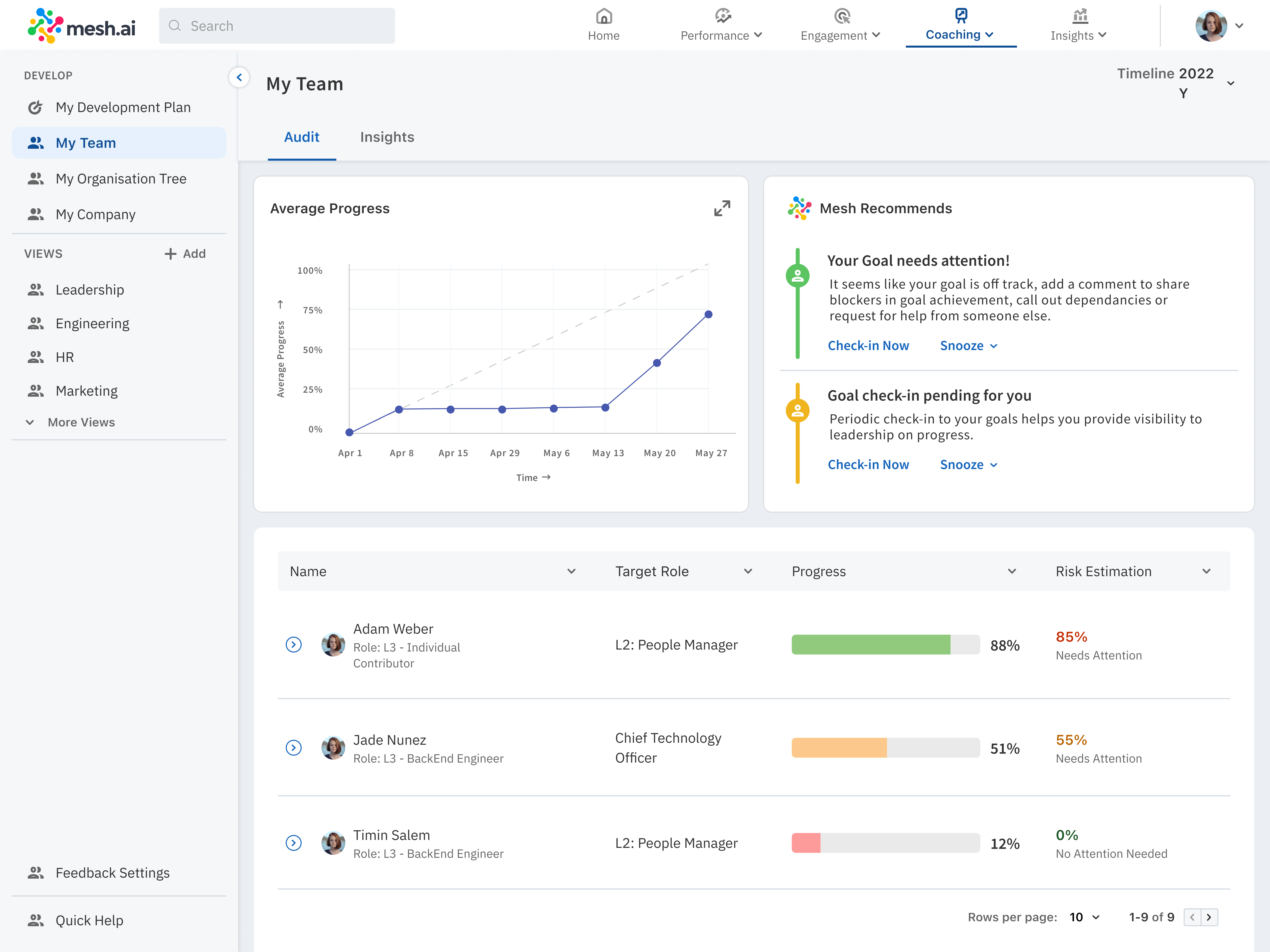The image size is (1270, 952).
Task: Open the profile menu chevron
Action: coord(1239,26)
